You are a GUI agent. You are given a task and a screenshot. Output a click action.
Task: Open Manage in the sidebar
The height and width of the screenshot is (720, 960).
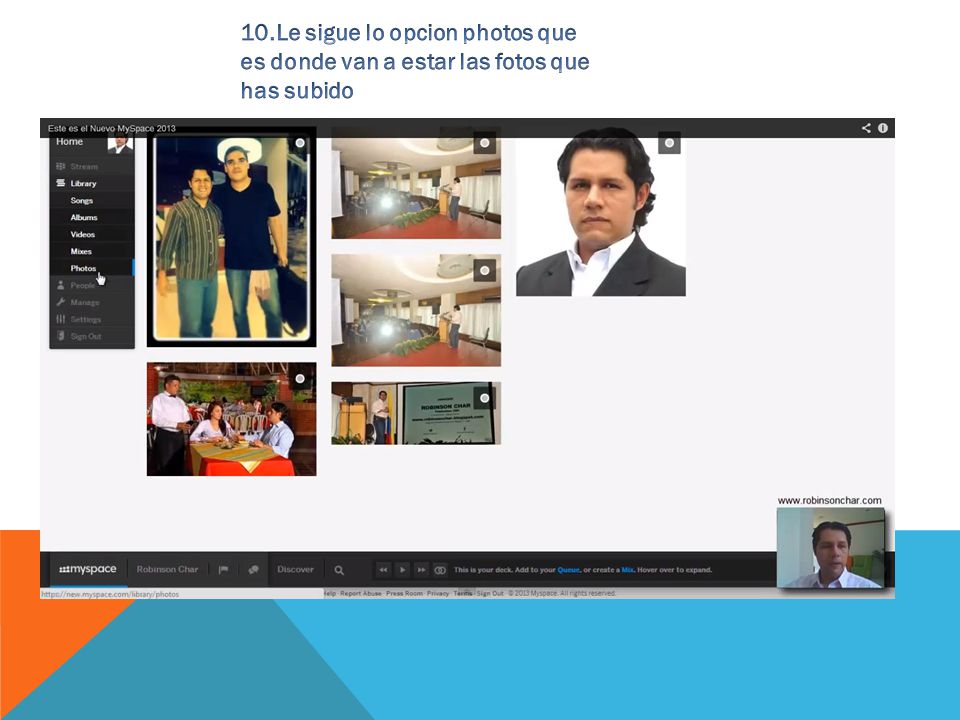tap(84, 302)
